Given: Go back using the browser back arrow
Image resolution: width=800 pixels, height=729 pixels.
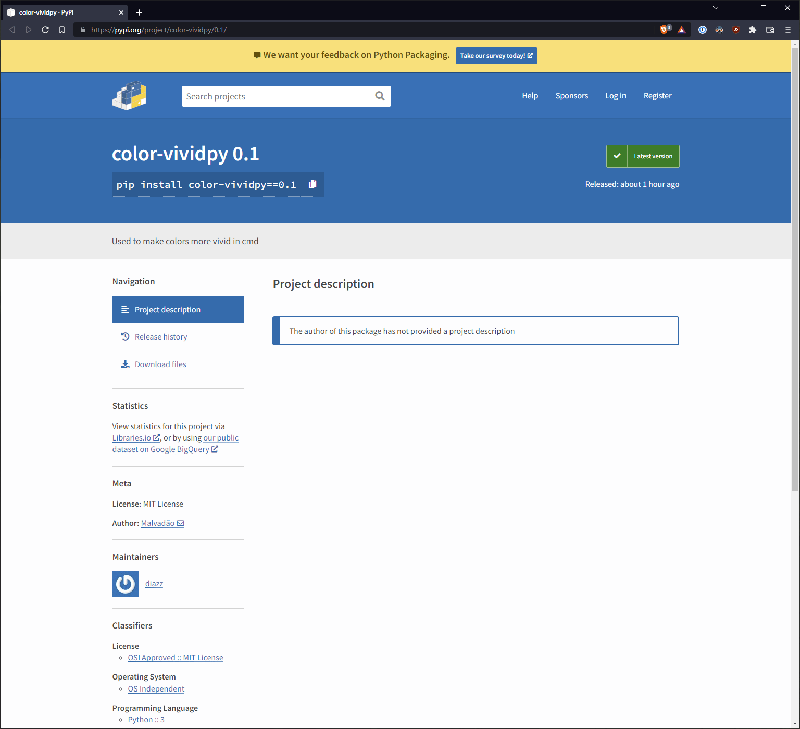Looking at the screenshot, I should pos(12,30).
